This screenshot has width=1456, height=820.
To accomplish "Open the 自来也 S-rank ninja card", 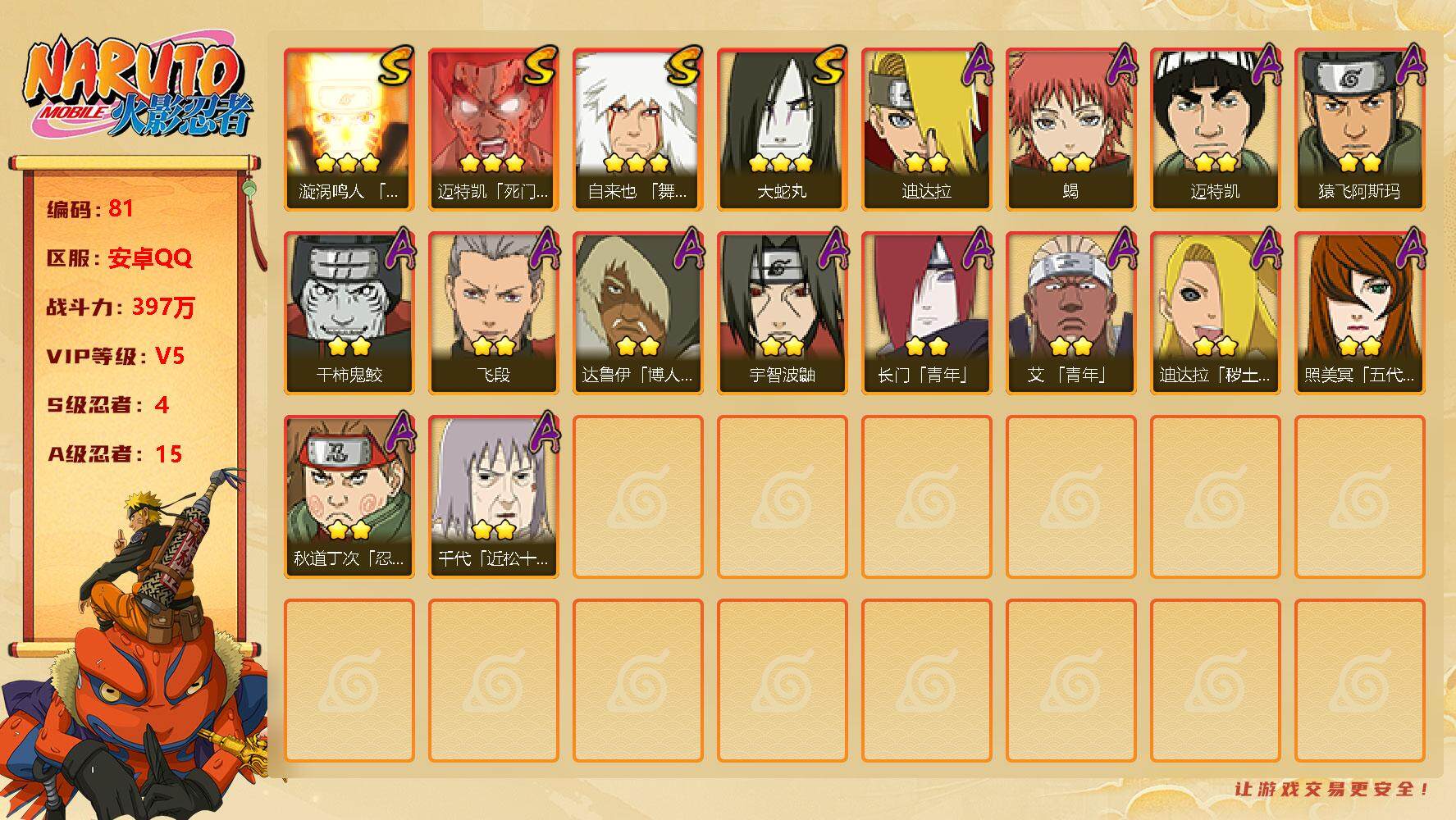I will pos(637,130).
